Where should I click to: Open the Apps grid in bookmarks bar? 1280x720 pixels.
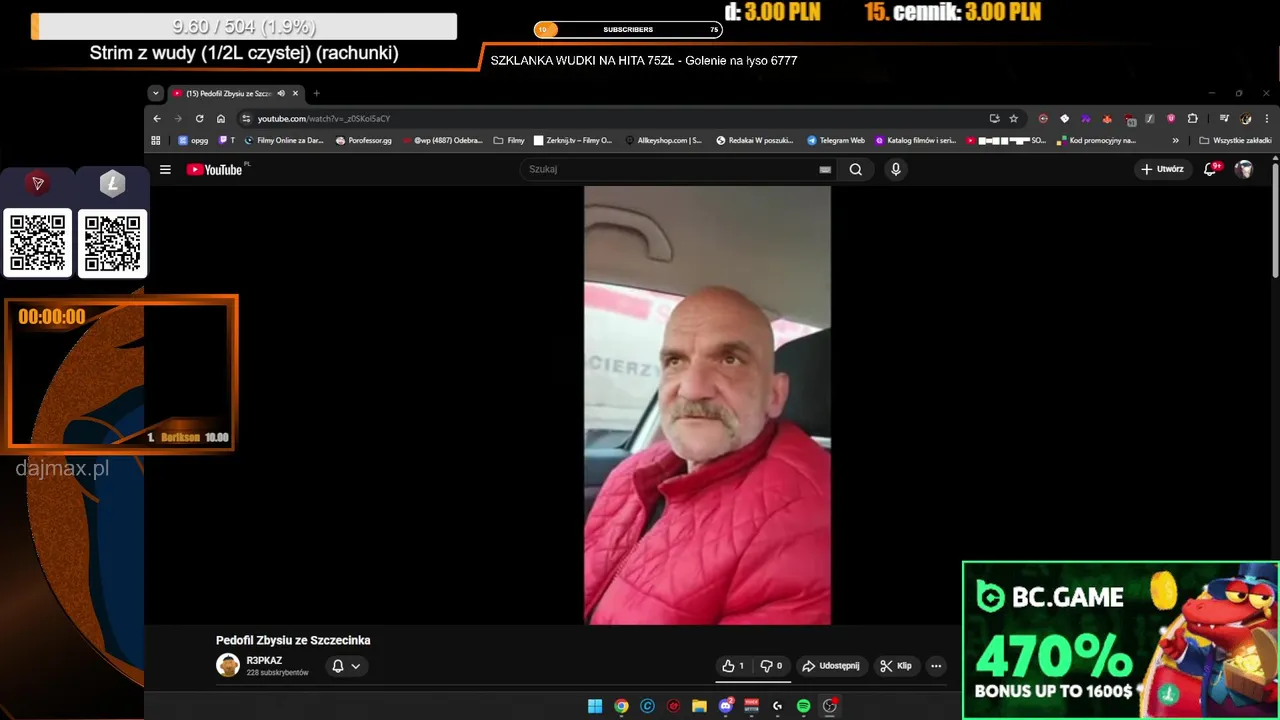pos(156,141)
